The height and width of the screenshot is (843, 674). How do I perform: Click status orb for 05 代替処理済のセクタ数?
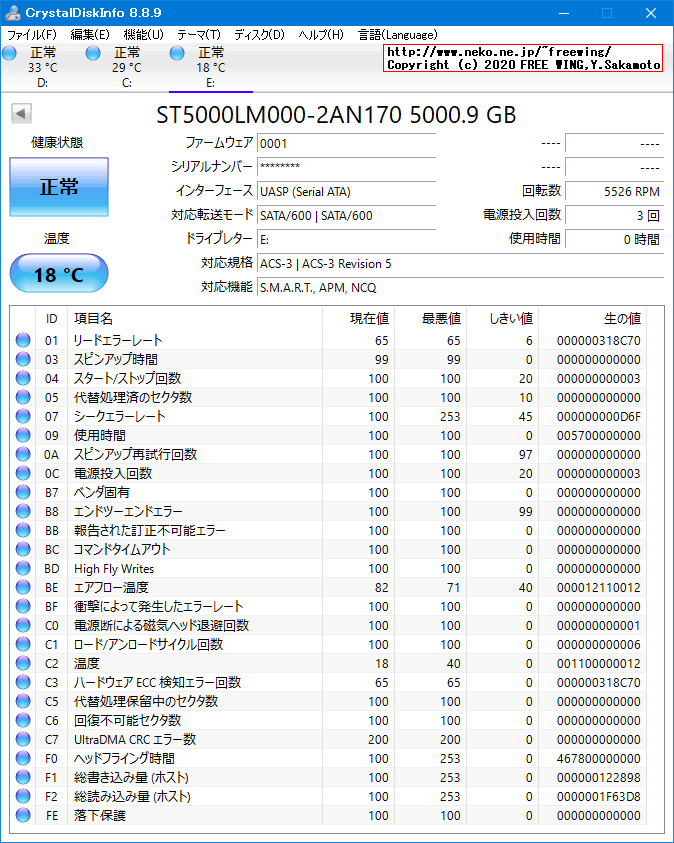click(x=23, y=397)
